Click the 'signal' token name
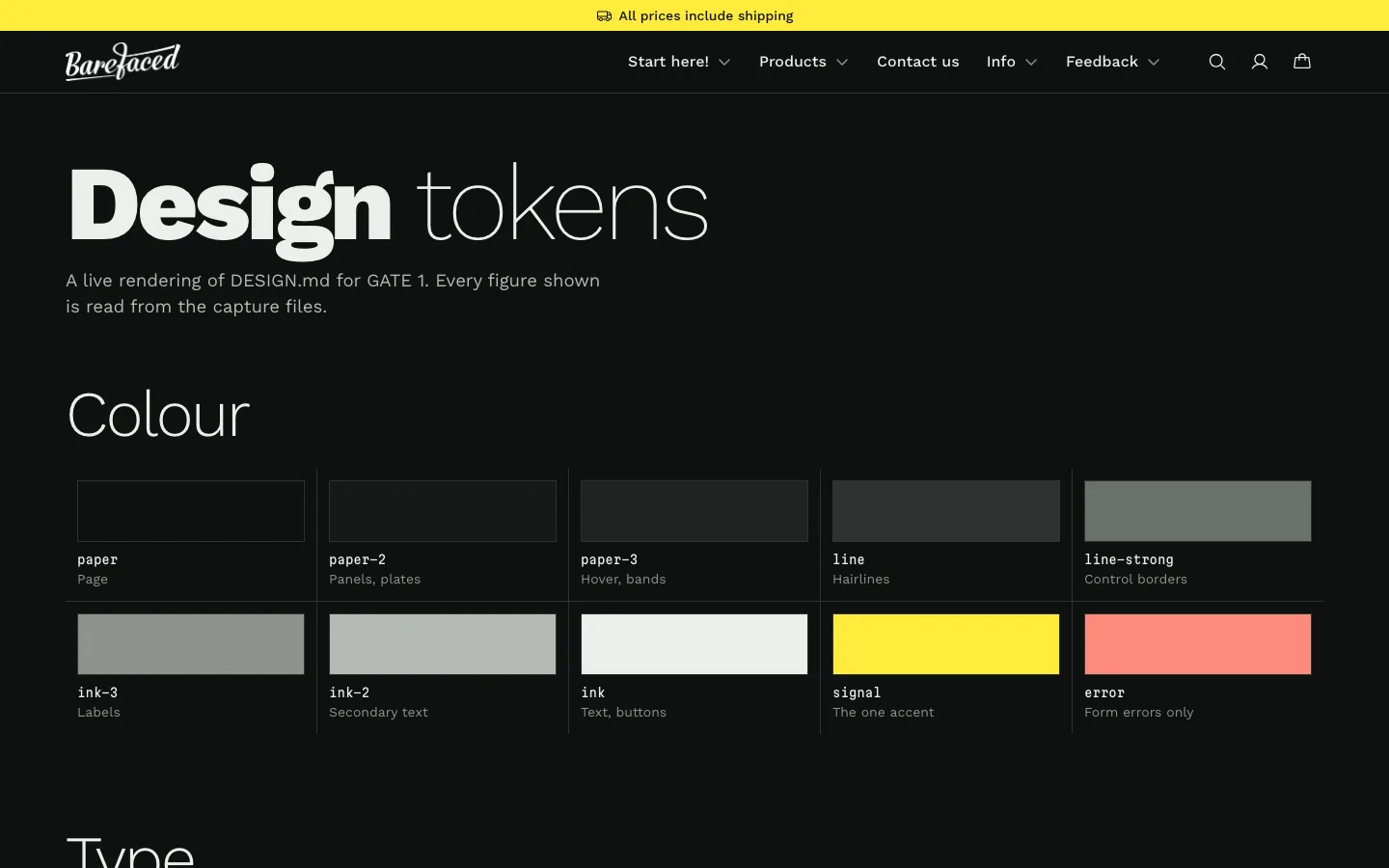The height and width of the screenshot is (868, 1389). click(858, 692)
